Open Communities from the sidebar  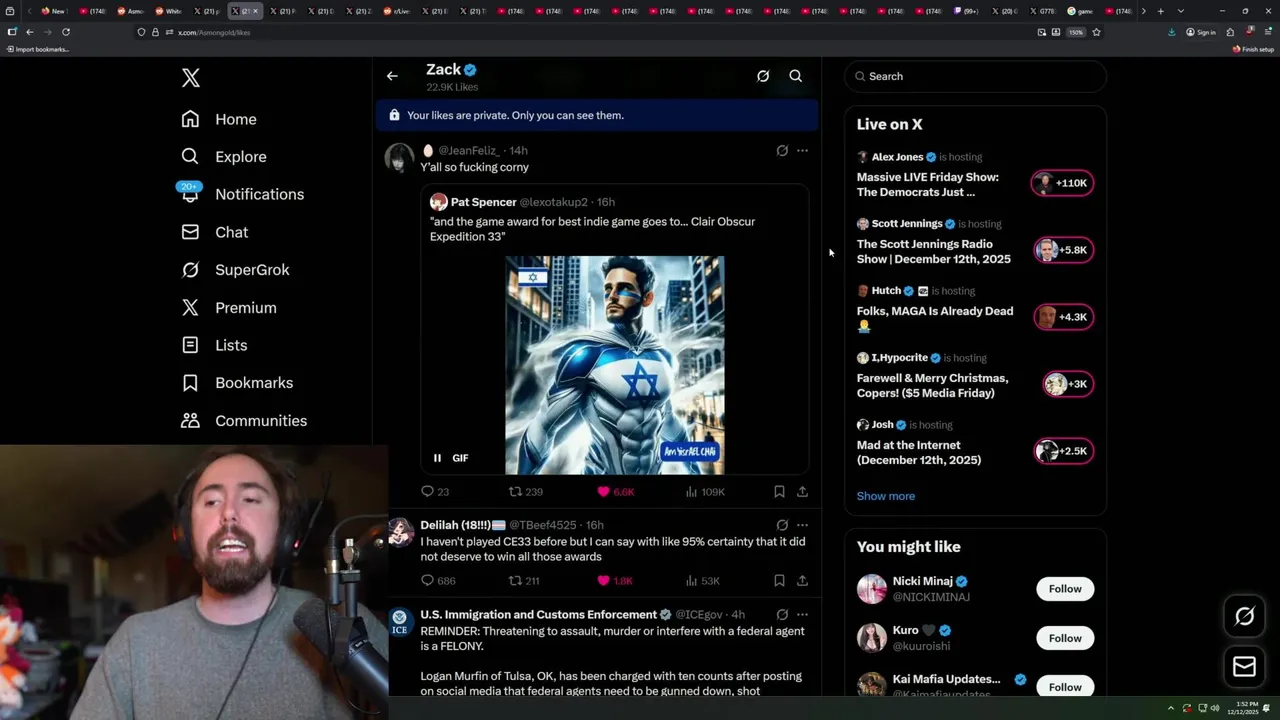[244, 421]
